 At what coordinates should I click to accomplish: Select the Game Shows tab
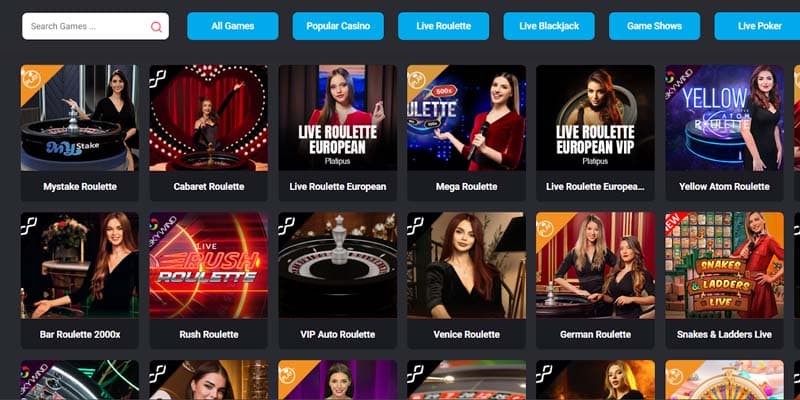[x=655, y=26]
